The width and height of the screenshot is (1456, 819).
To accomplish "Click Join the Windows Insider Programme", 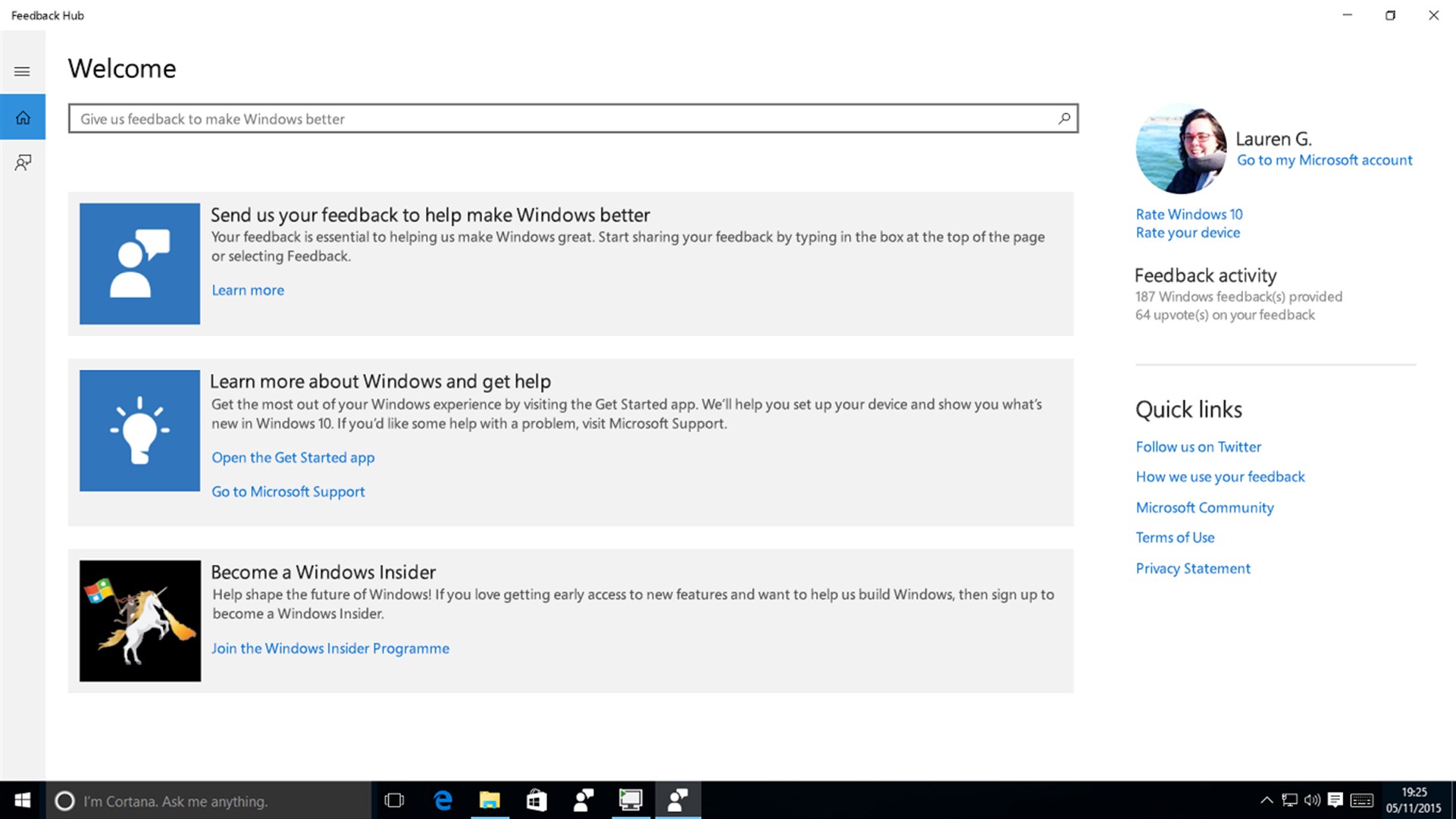I will 330,647.
